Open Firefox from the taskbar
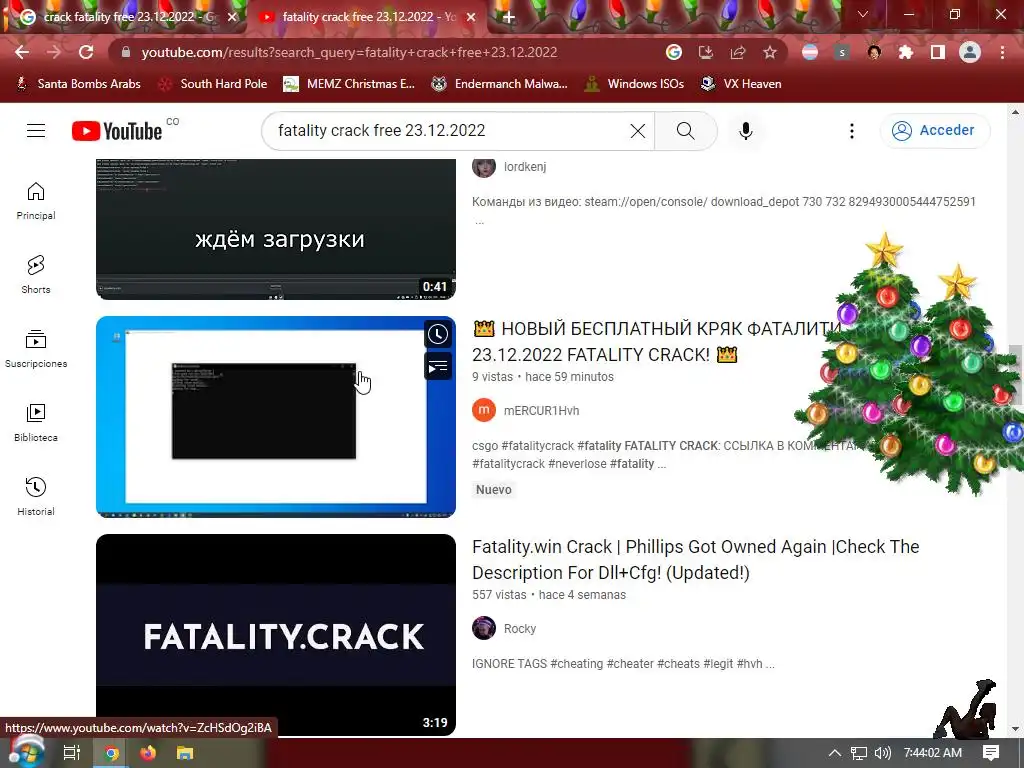 point(148,753)
